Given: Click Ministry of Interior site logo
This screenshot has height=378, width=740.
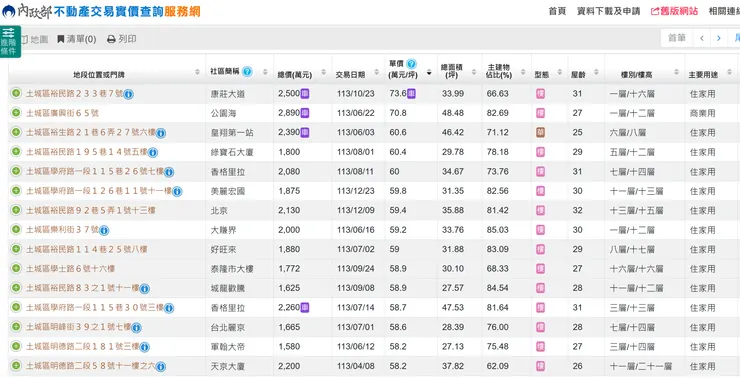Looking at the screenshot, I should [x=101, y=11].
